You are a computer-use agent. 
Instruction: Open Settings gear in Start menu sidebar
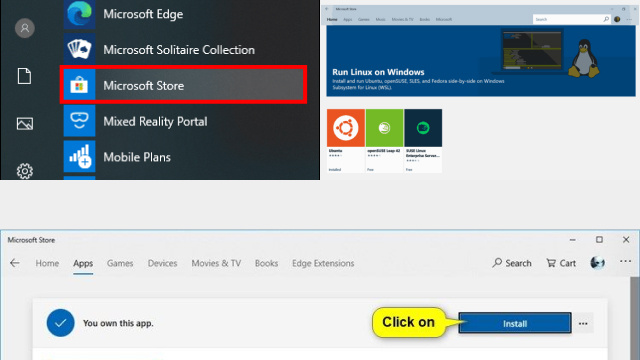coord(25,171)
